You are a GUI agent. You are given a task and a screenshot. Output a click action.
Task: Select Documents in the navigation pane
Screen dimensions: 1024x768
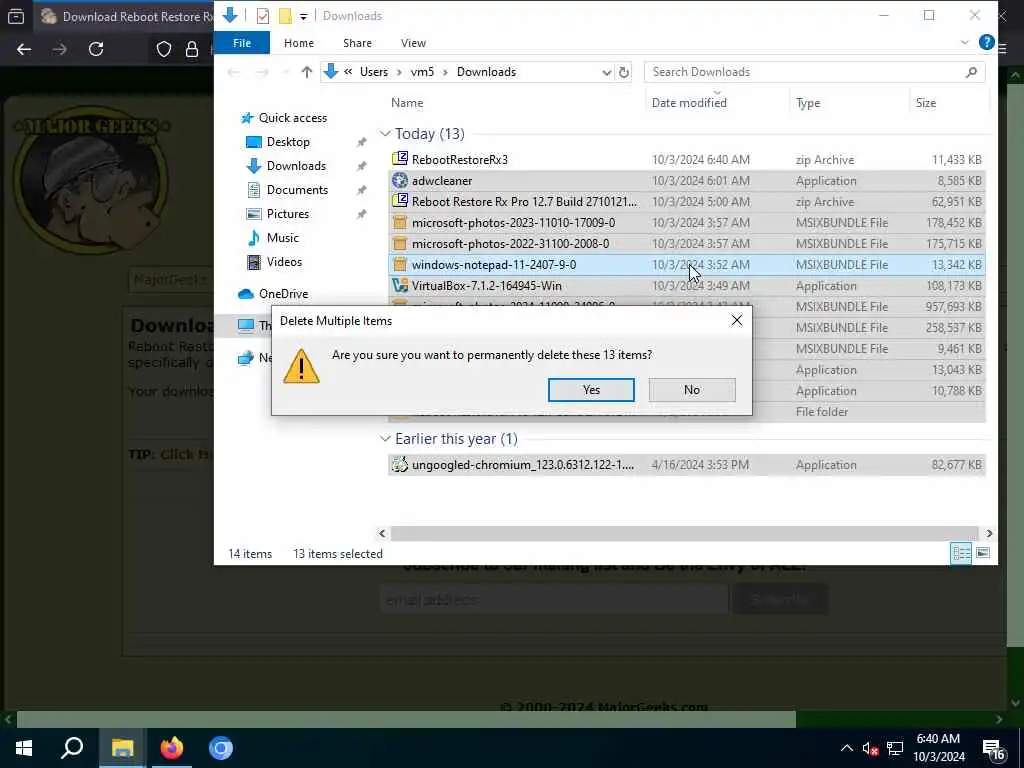pos(297,190)
